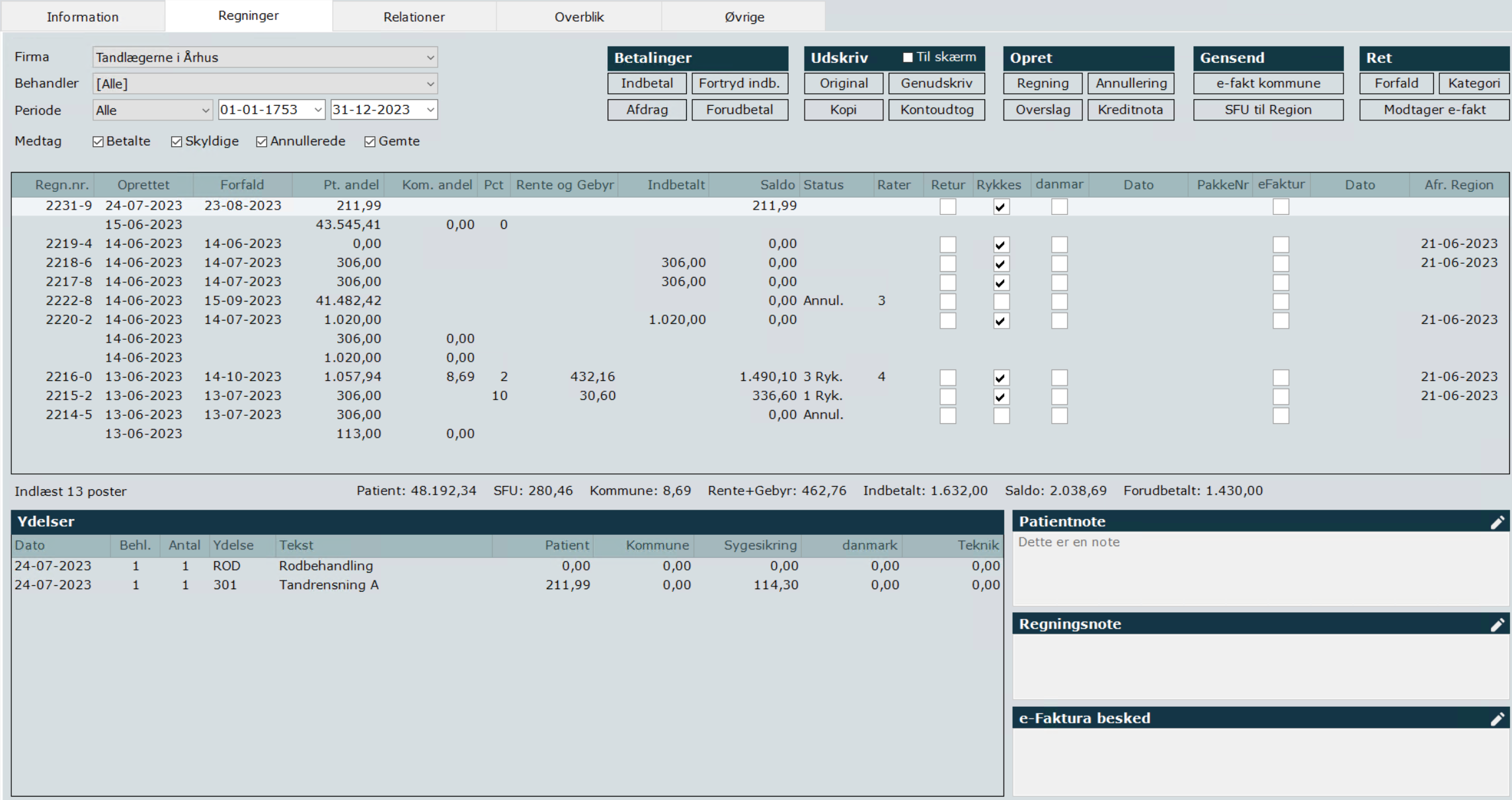Check Rykkes box for invoice 2222-8
1512x800 pixels.
1001,301
